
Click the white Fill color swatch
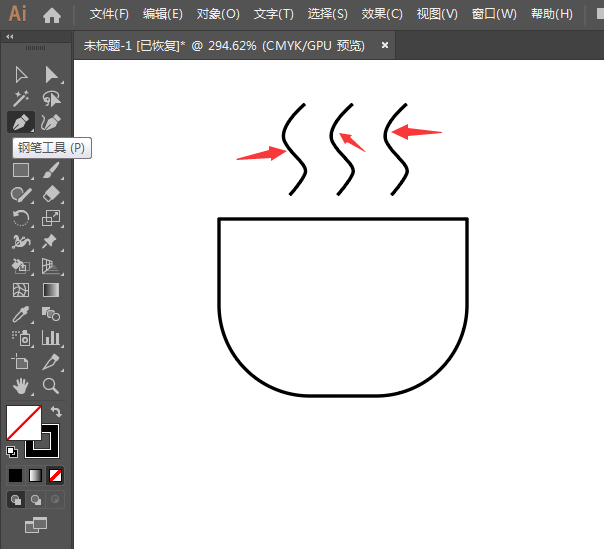[22, 421]
